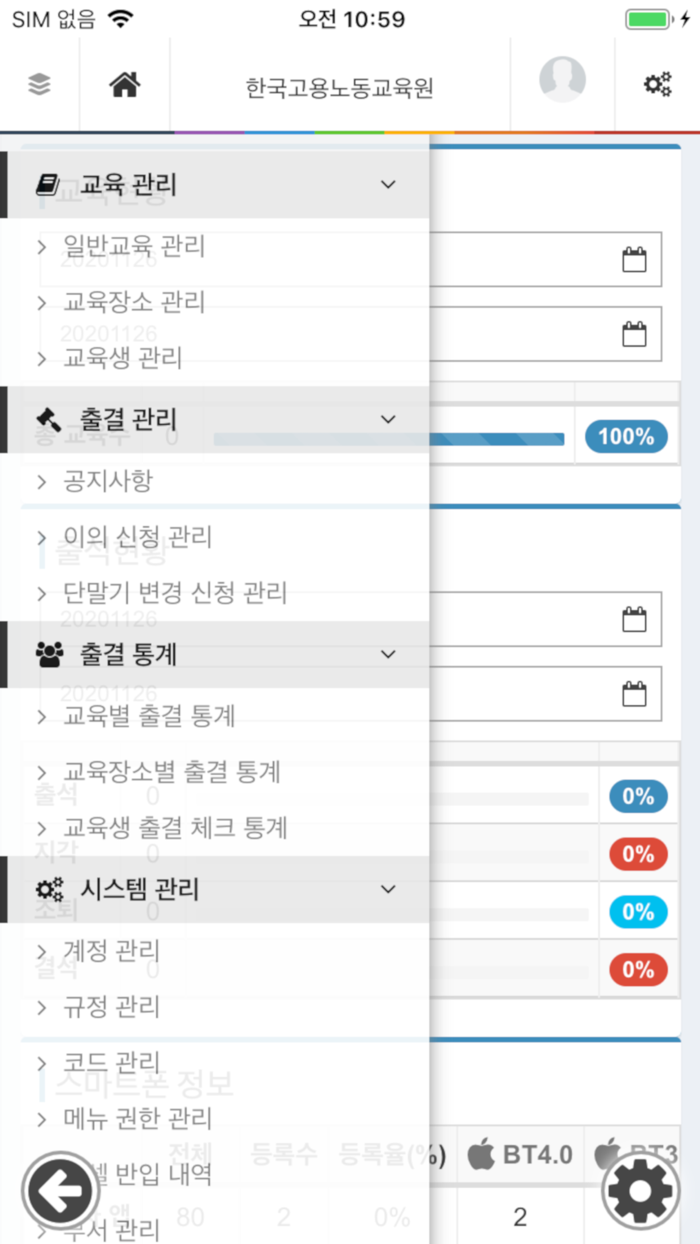700x1244 pixels.
Task: Collapse the 시스템 관리 section chevron
Action: tap(388, 889)
